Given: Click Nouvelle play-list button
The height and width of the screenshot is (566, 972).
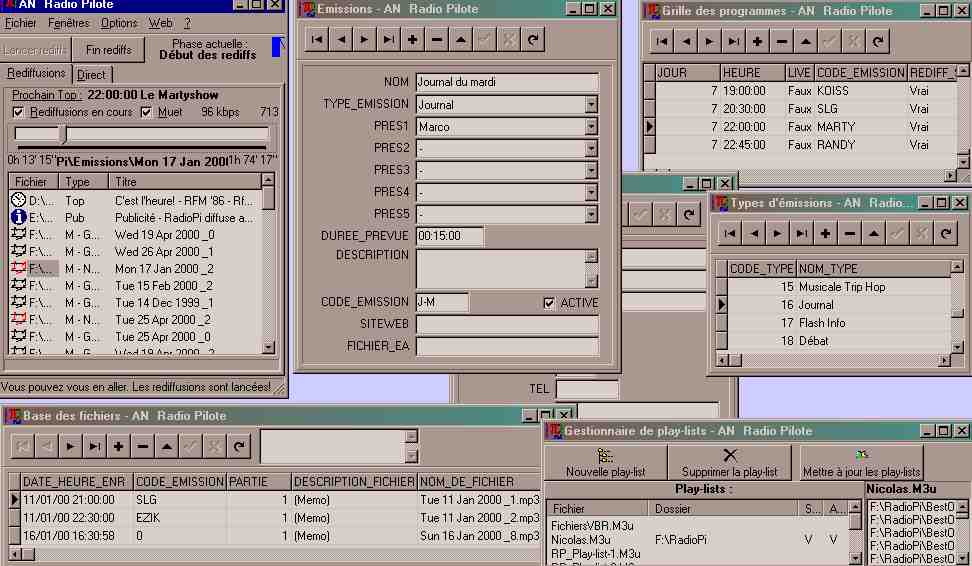Looking at the screenshot, I should click(x=606, y=462).
